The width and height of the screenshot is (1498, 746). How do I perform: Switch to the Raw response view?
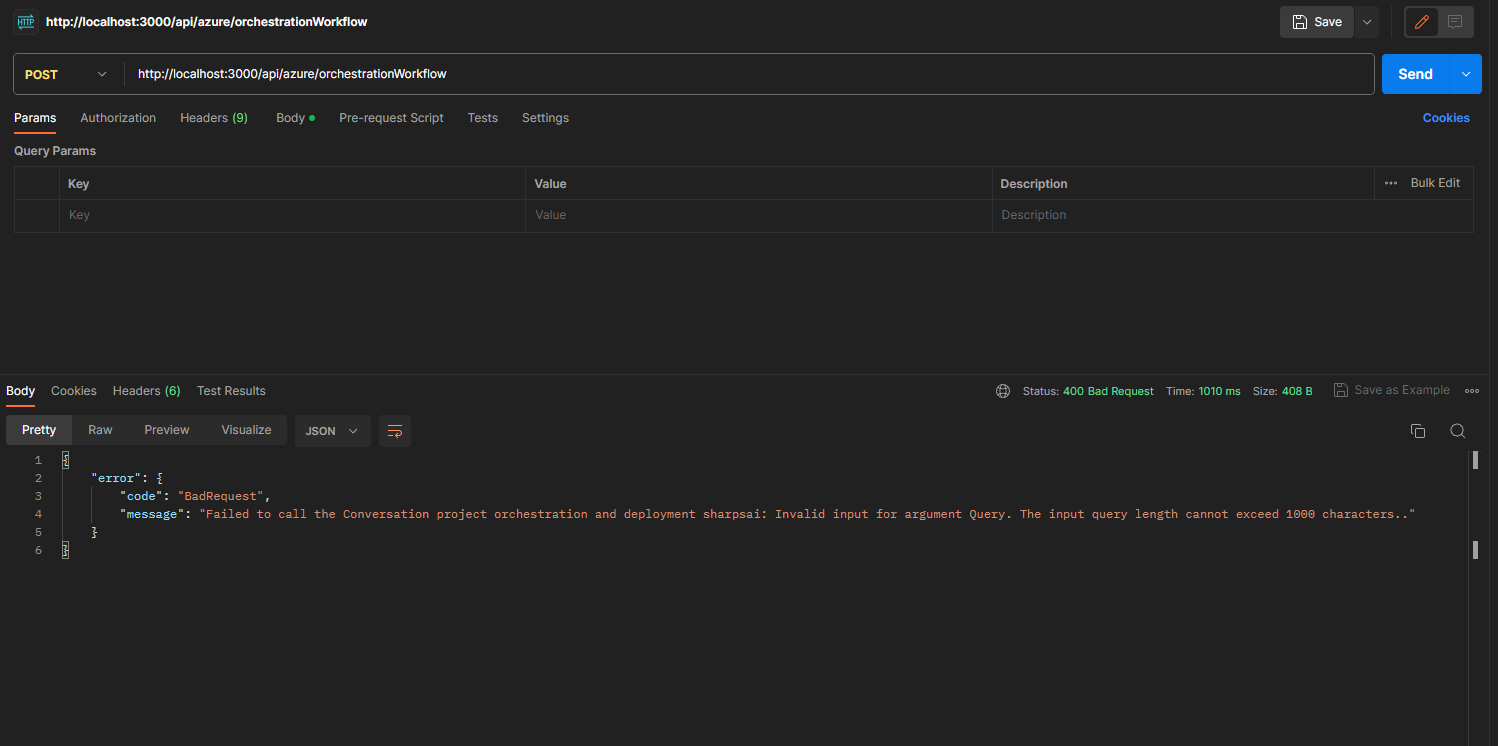click(100, 429)
